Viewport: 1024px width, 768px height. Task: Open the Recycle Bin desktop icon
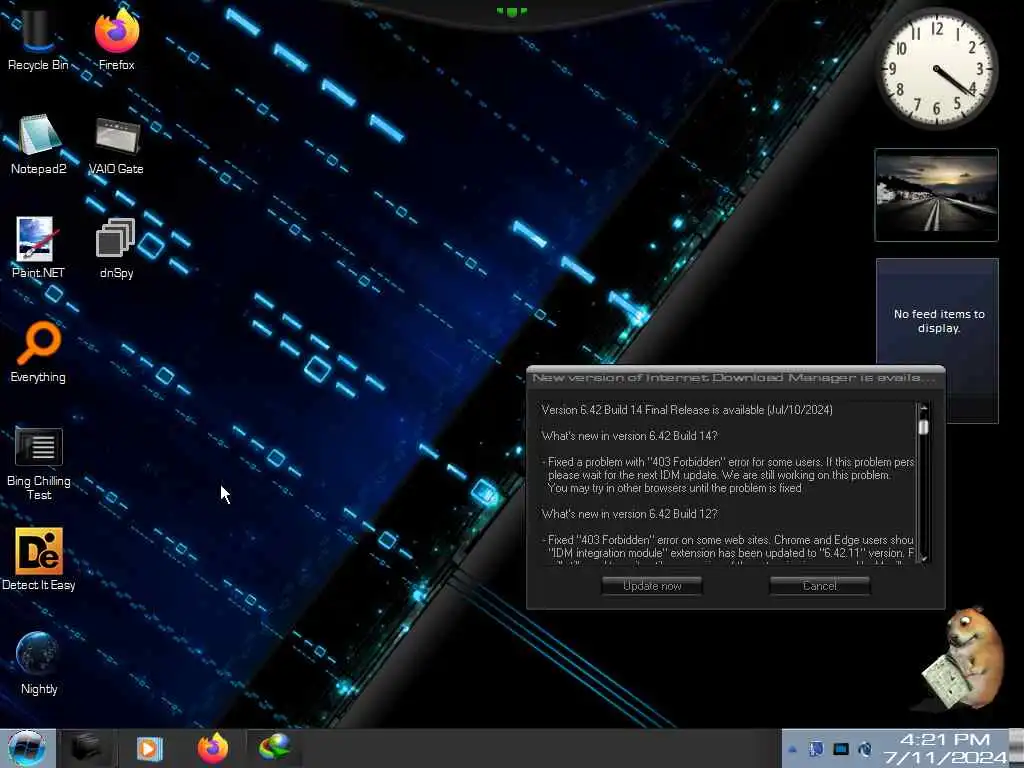(38, 38)
